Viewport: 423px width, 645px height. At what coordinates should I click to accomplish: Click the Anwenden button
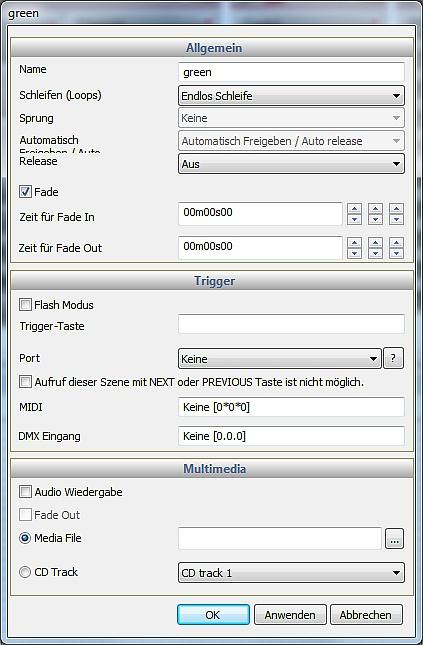pyautogui.click(x=290, y=615)
